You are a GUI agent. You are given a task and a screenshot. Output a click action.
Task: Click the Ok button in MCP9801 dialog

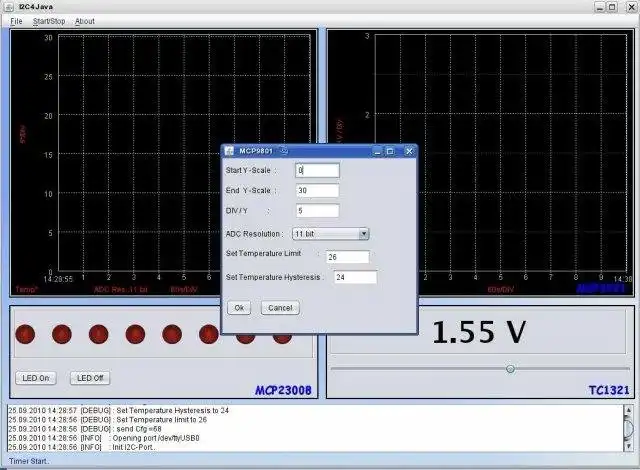pyautogui.click(x=239, y=308)
